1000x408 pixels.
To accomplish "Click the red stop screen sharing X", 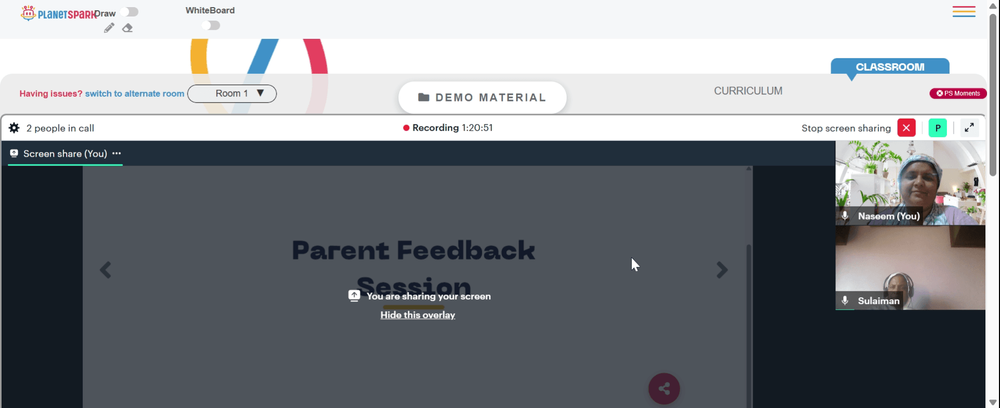I will point(906,128).
